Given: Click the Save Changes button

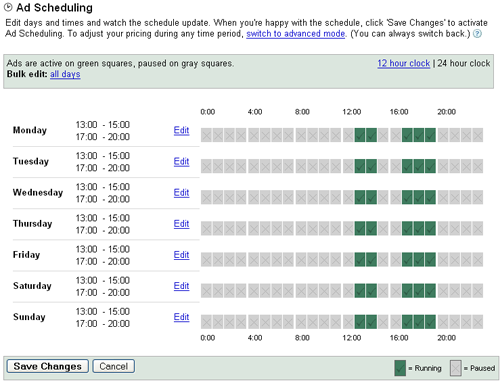Looking at the screenshot, I should pyautogui.click(x=48, y=366).
